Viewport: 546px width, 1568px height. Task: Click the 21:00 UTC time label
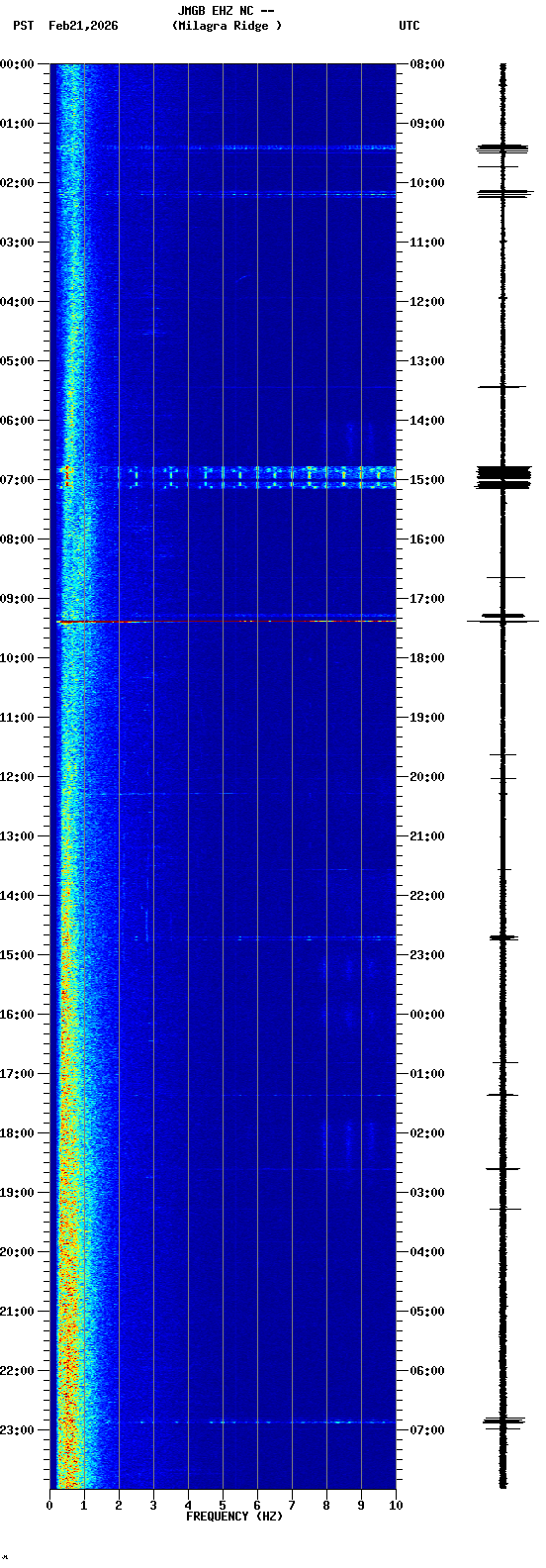click(427, 836)
